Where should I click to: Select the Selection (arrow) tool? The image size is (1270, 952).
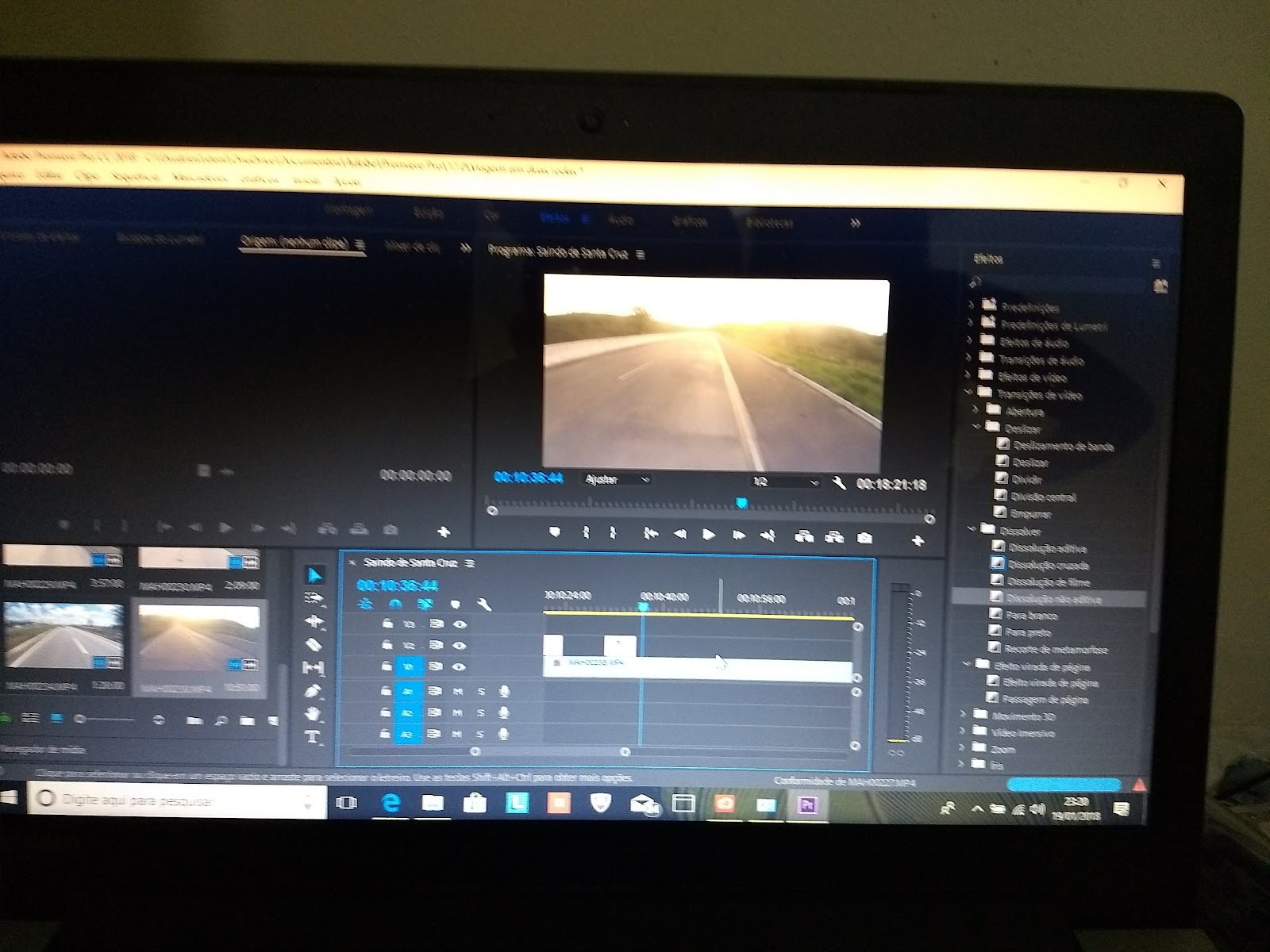click(315, 575)
